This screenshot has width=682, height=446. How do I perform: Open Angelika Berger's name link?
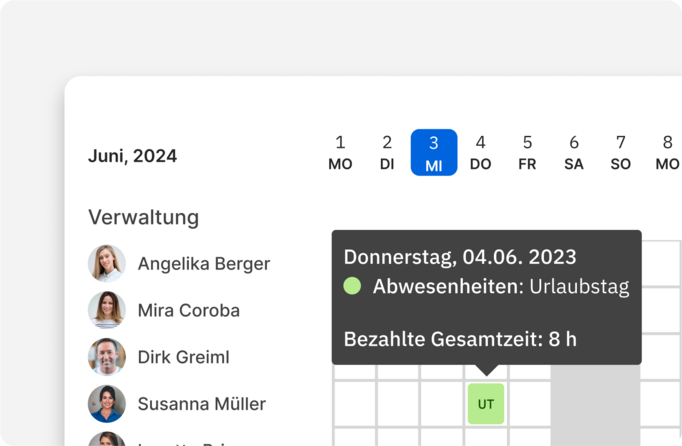pyautogui.click(x=204, y=264)
